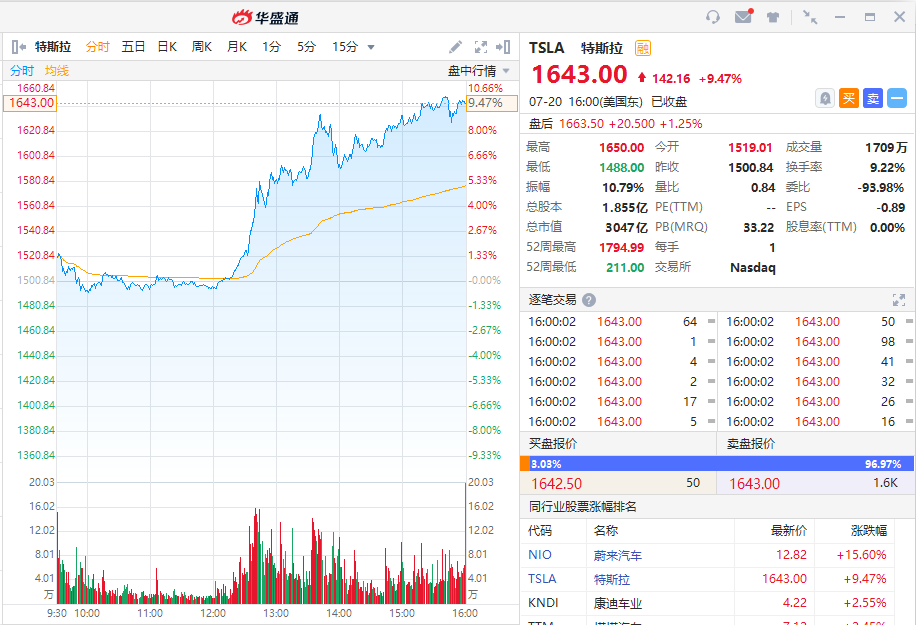
Task: Click the collapse left panel icon beside 特斯拉
Action: (x=18, y=47)
